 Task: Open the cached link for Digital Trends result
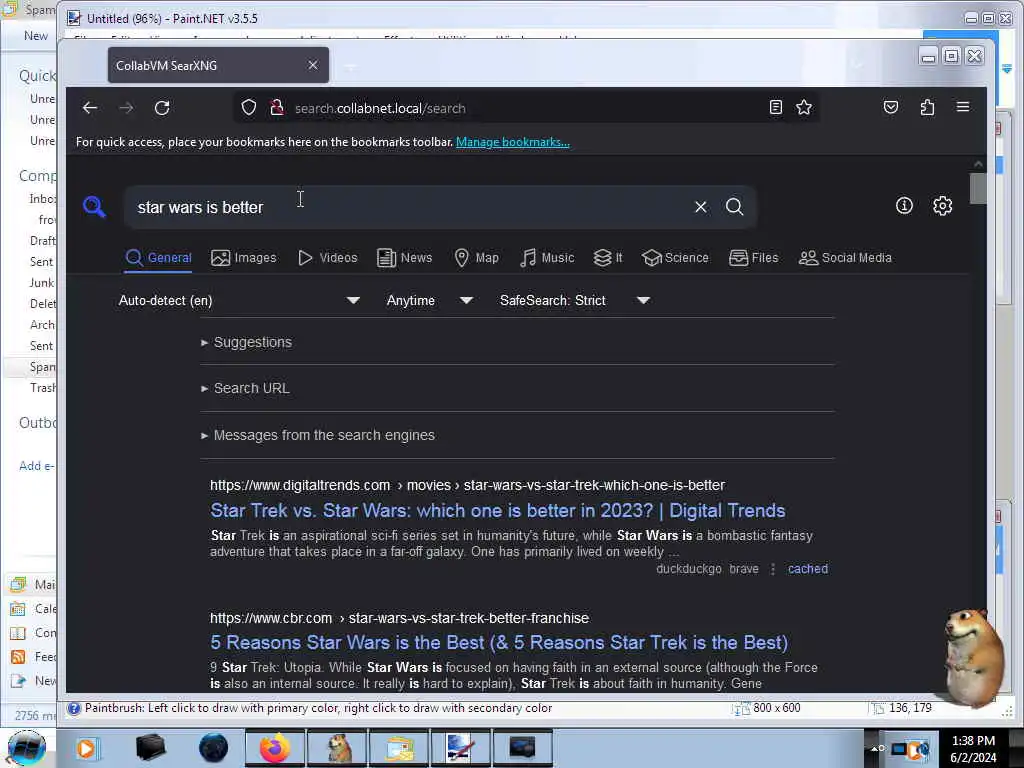click(808, 569)
